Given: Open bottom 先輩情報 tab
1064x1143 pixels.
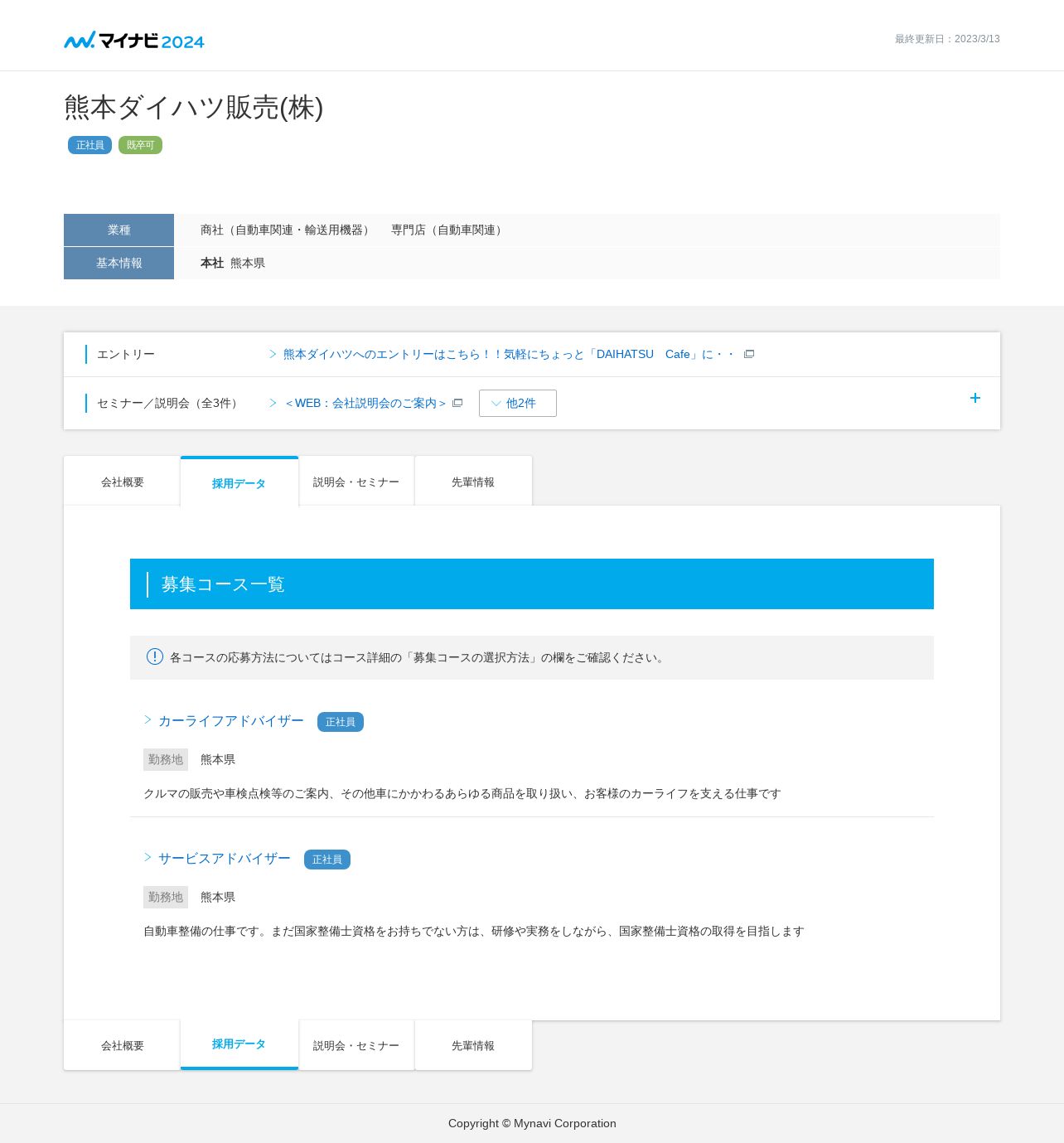Looking at the screenshot, I should coord(473,1045).
